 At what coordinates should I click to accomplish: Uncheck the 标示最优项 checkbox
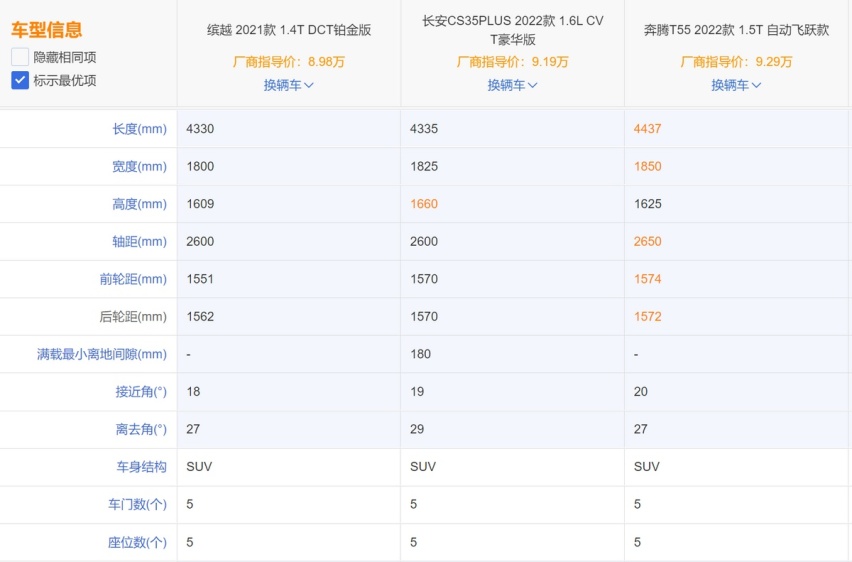[20, 80]
